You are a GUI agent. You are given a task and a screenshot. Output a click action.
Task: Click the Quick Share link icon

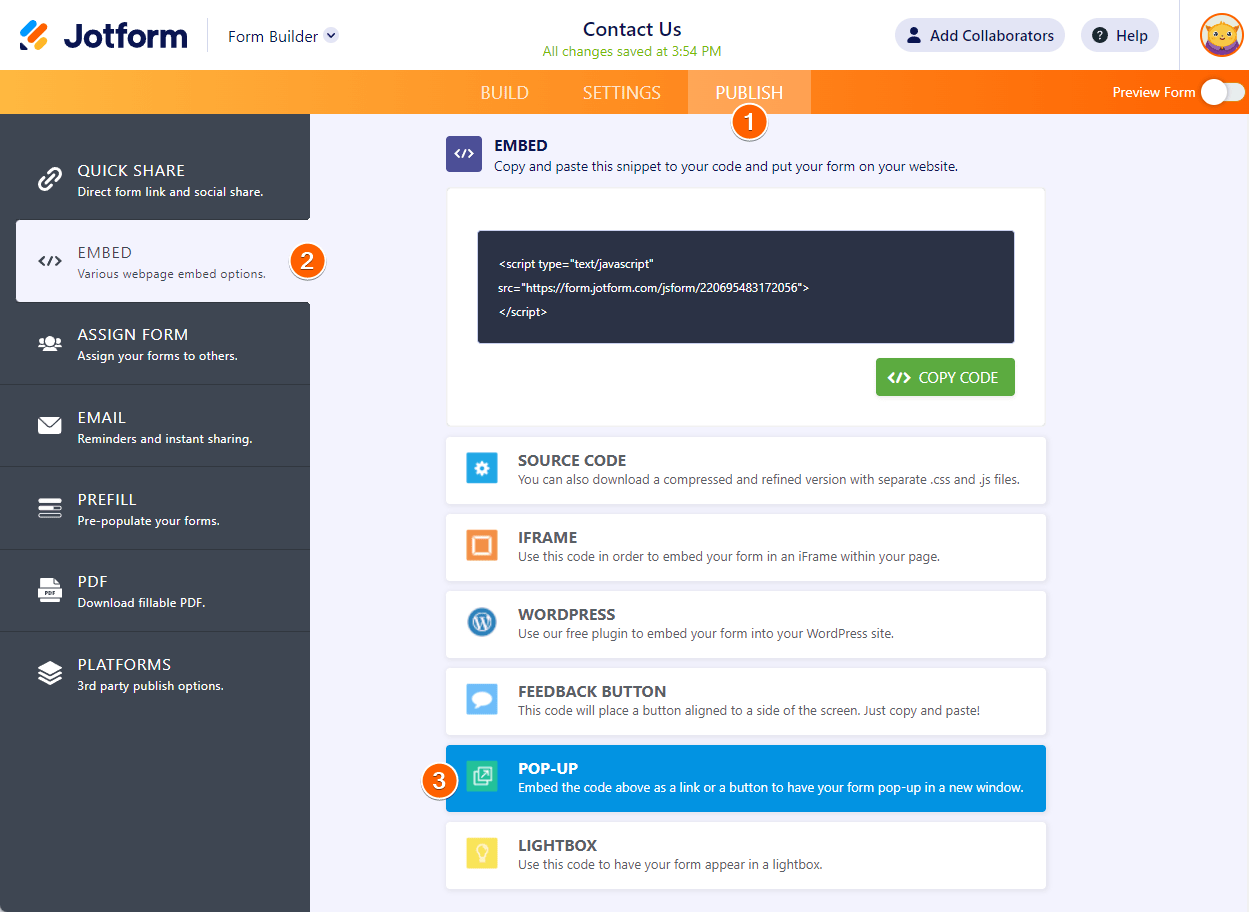point(50,179)
